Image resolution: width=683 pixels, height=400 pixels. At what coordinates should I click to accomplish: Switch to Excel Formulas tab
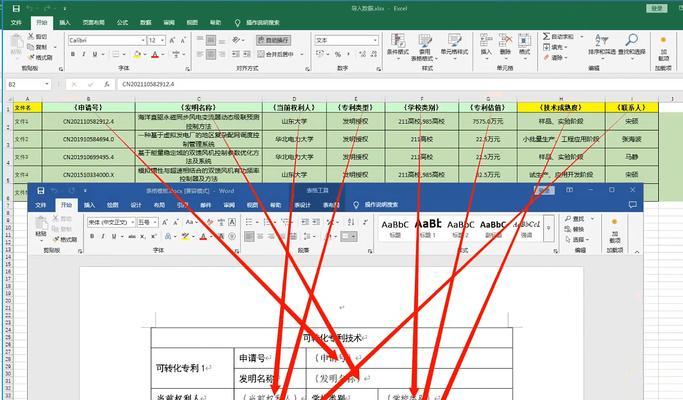click(122, 23)
